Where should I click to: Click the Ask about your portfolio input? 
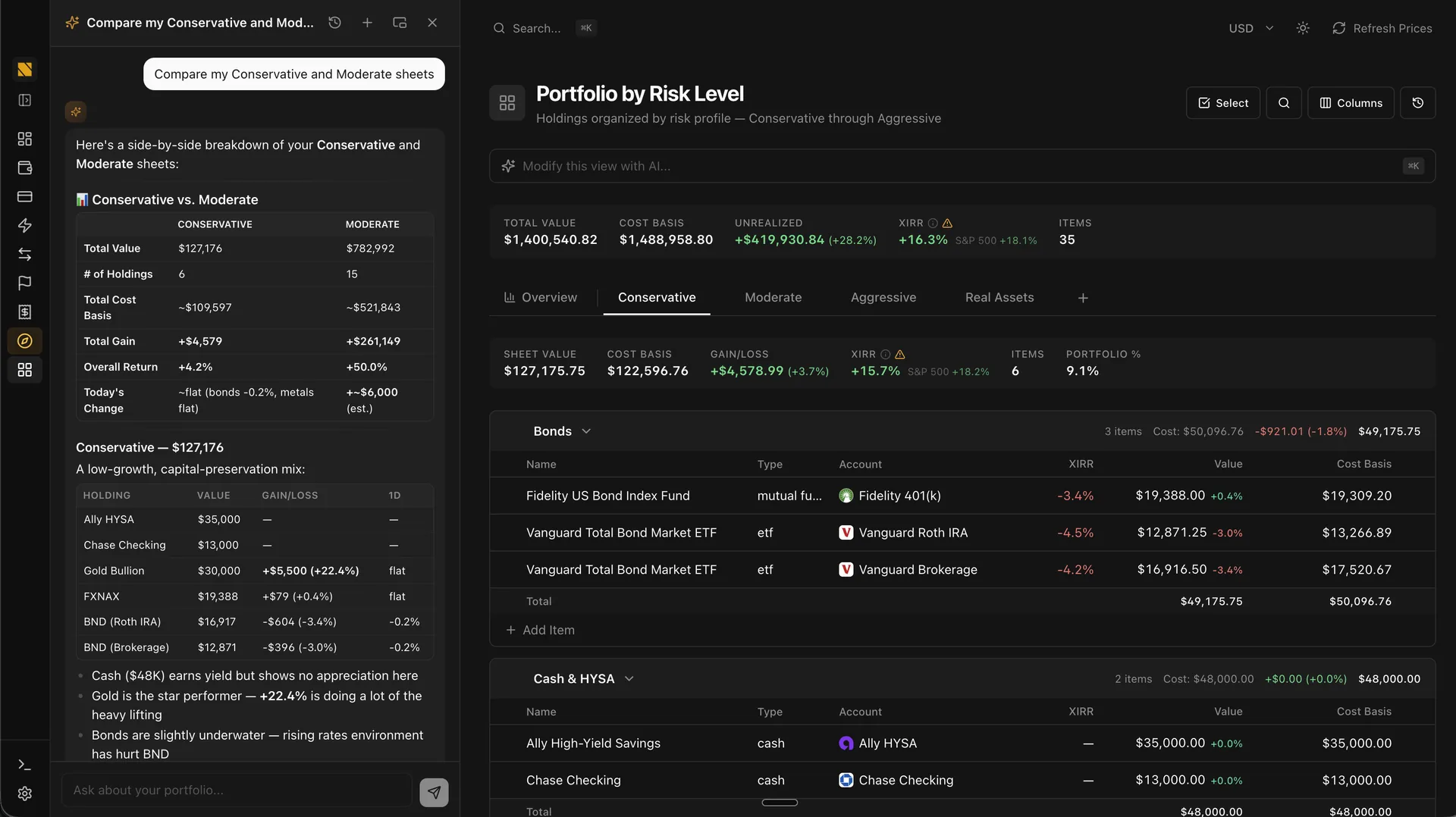coord(237,790)
